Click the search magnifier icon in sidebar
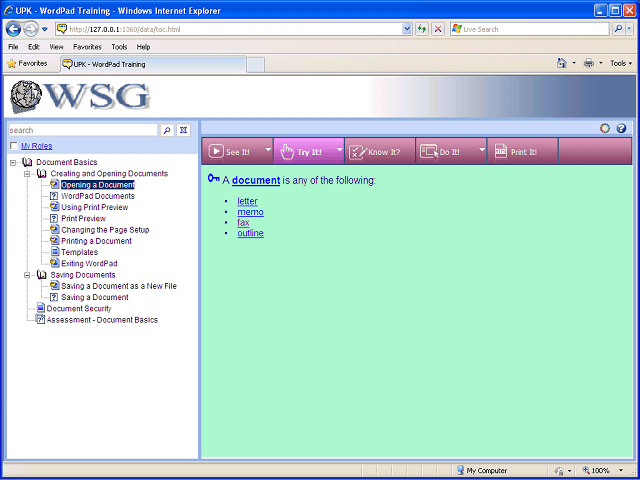This screenshot has width=640, height=480. 167,130
